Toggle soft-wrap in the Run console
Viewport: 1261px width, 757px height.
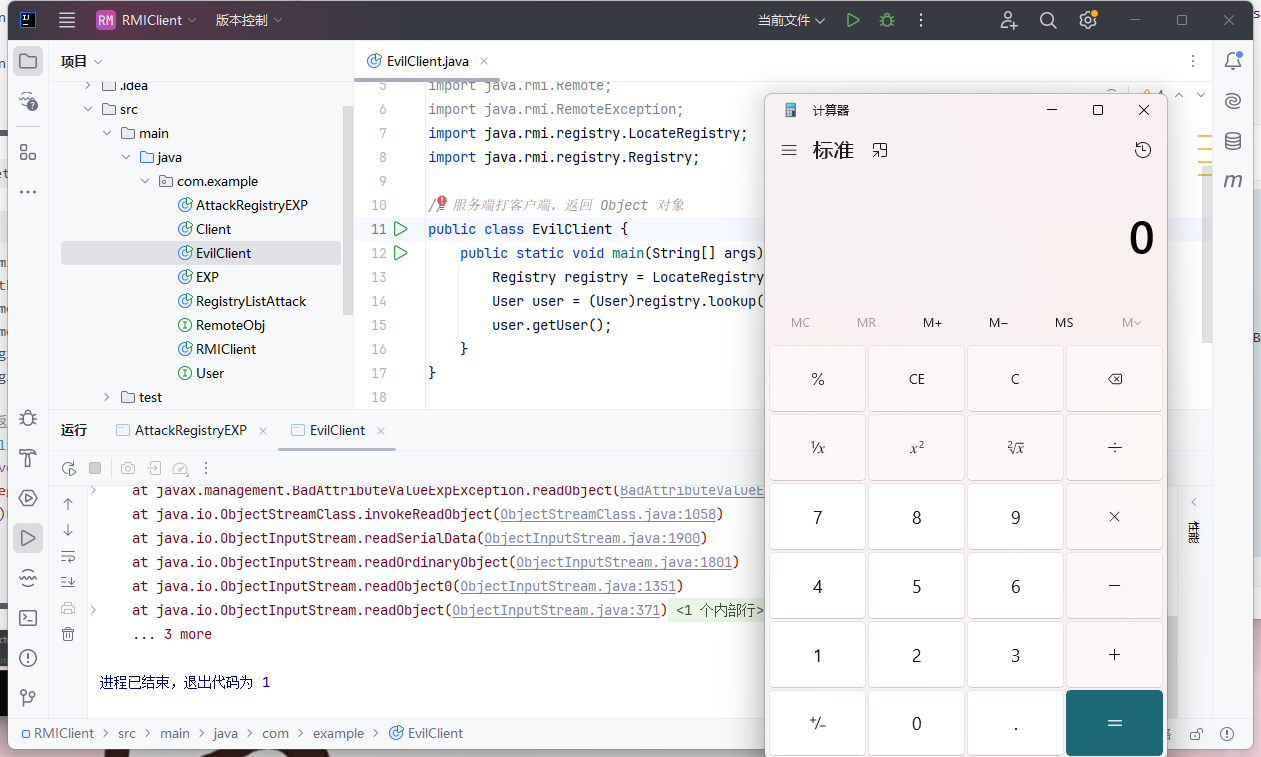[x=68, y=556]
